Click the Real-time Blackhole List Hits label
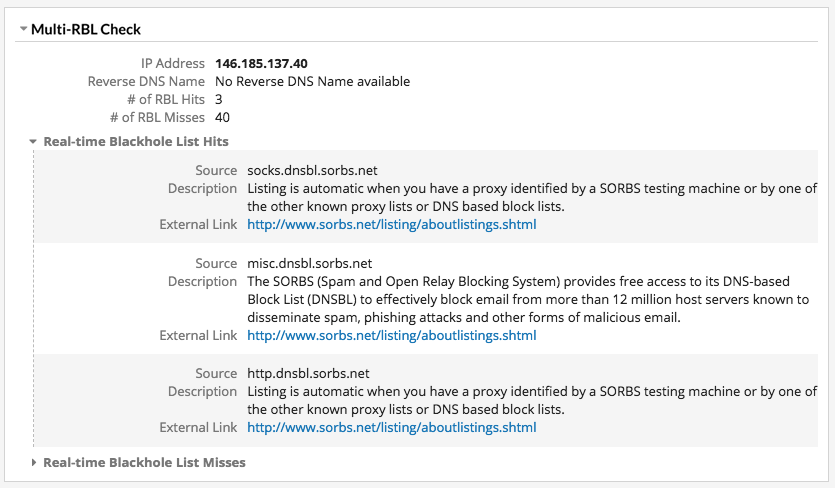 [x=136, y=142]
